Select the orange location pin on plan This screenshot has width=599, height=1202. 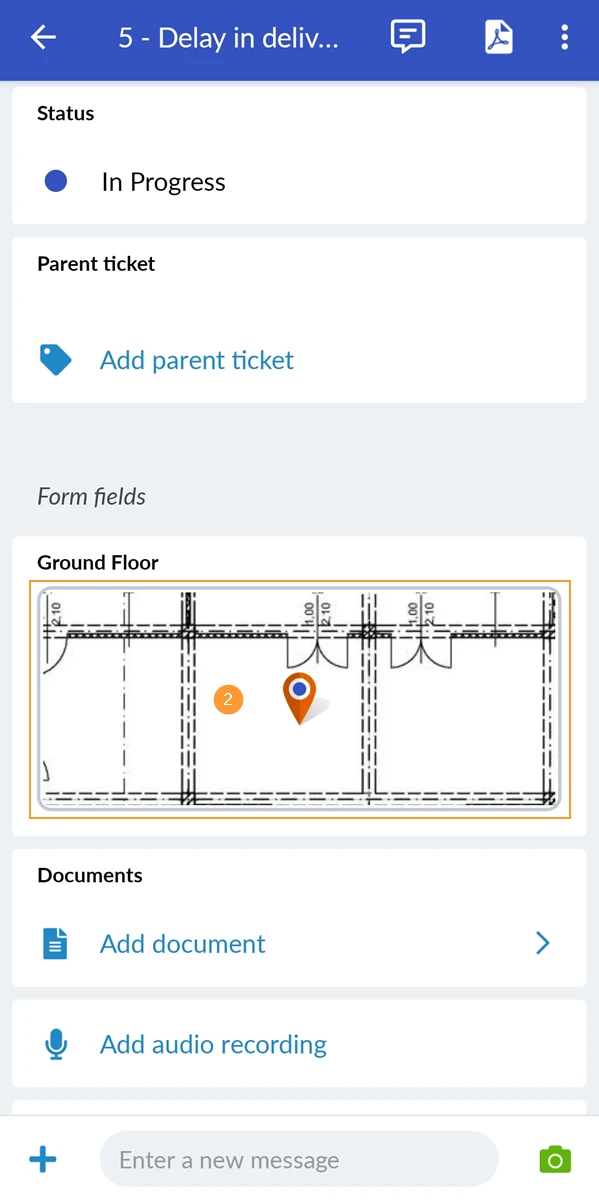300,698
